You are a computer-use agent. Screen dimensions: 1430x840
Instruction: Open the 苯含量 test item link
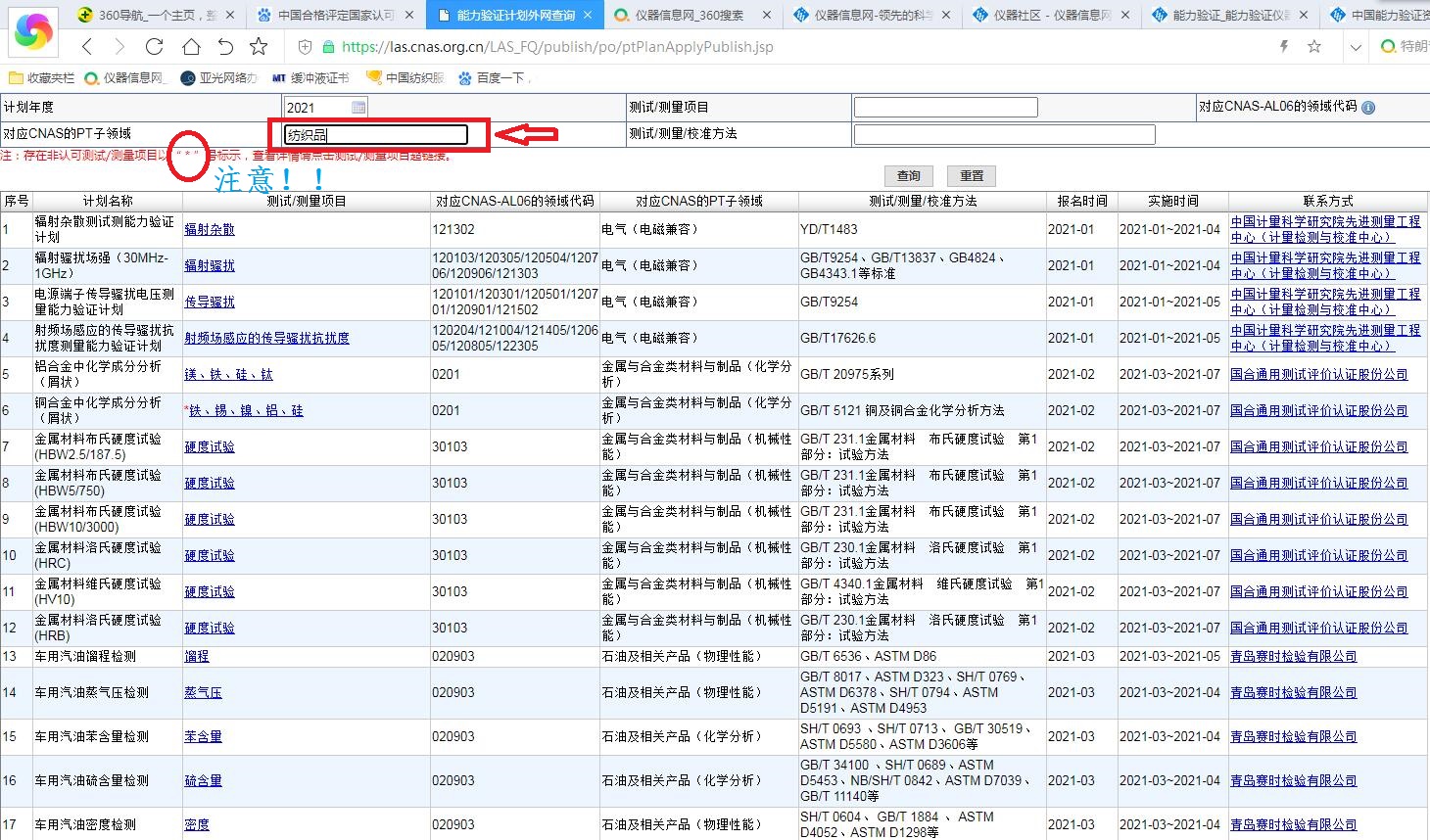pyautogui.click(x=203, y=736)
